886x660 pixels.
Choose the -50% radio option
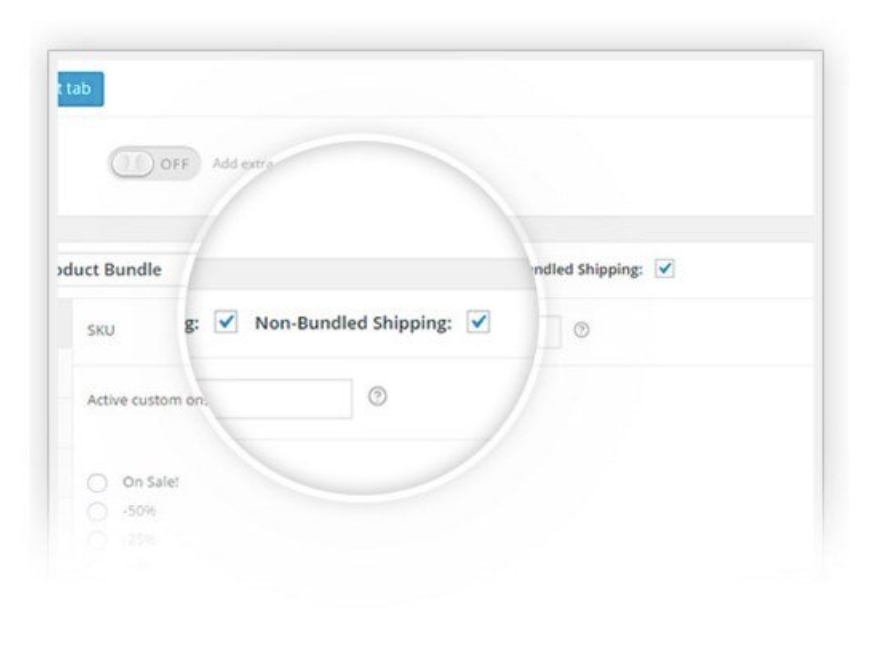click(97, 511)
